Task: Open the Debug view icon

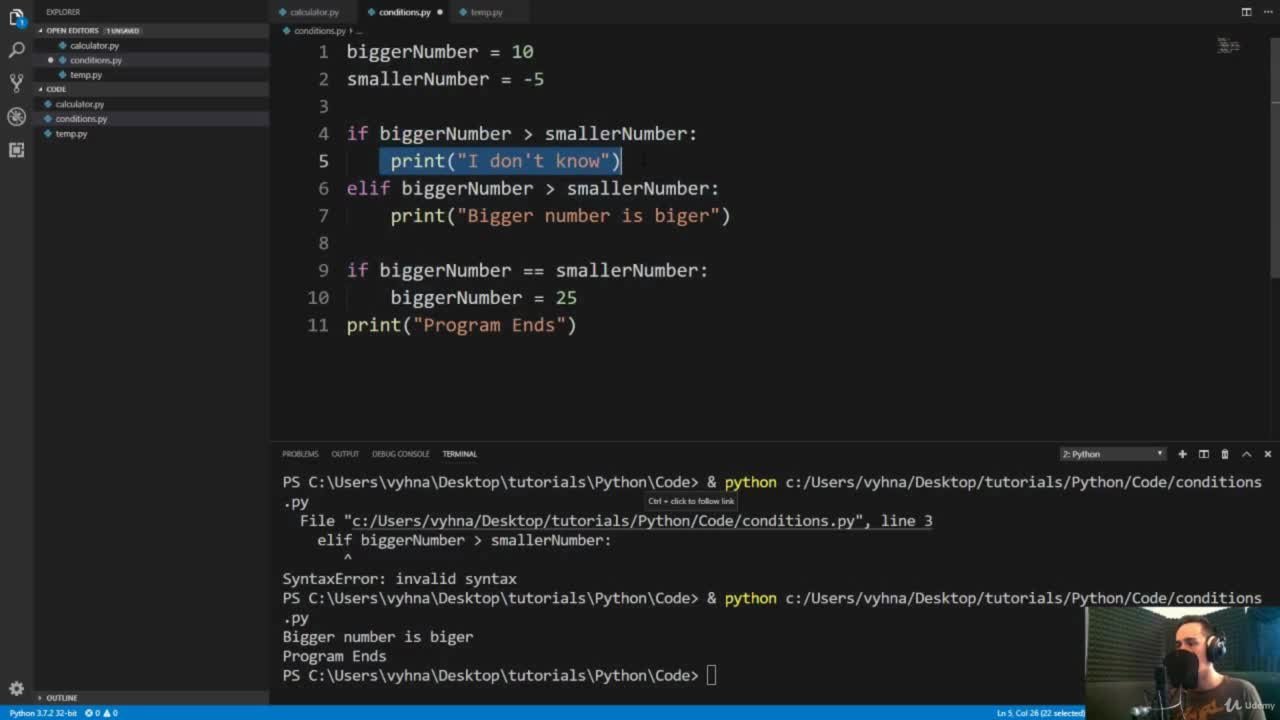Action: [x=16, y=116]
